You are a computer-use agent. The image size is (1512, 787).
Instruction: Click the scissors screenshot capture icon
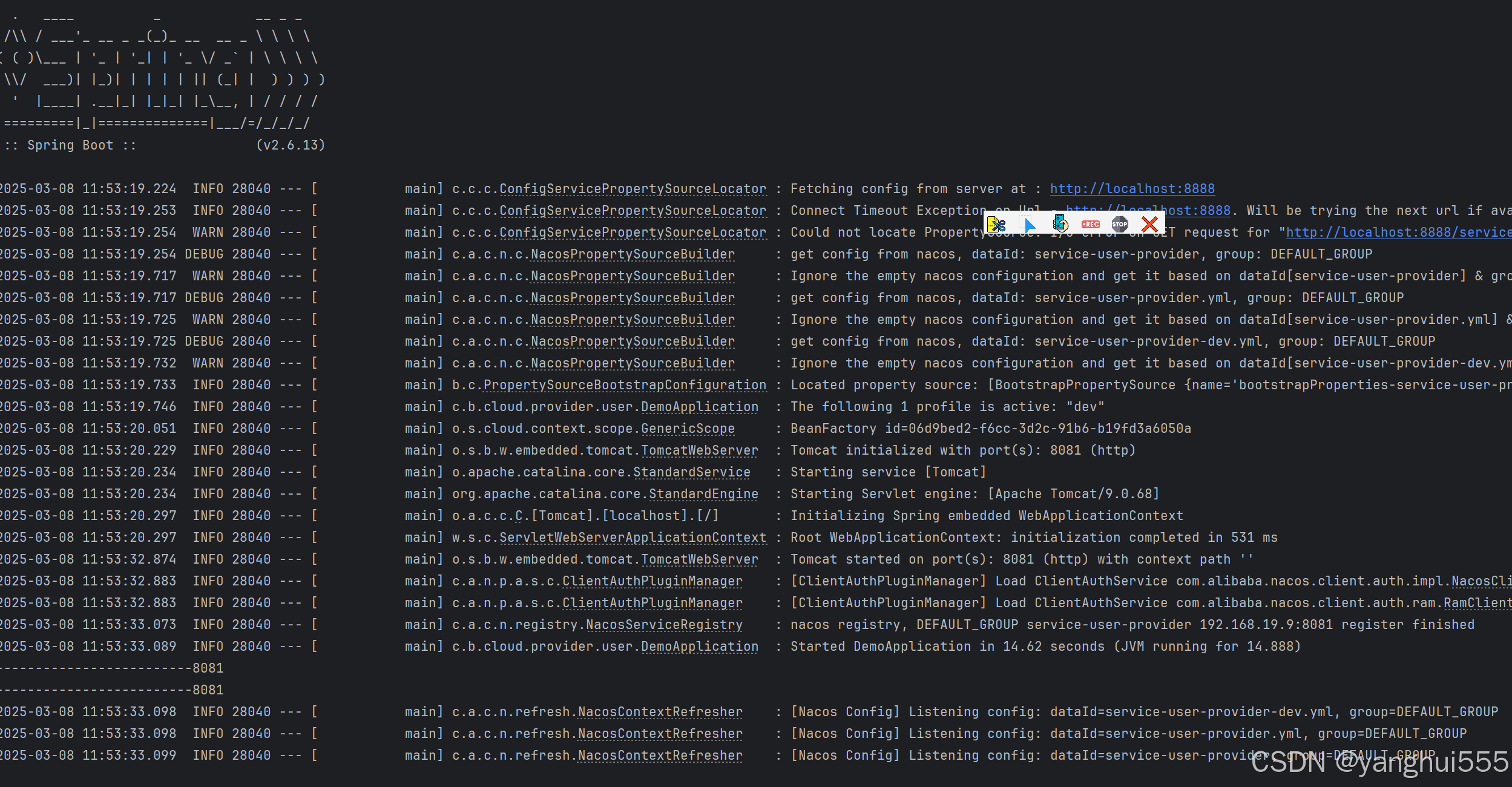tap(996, 225)
